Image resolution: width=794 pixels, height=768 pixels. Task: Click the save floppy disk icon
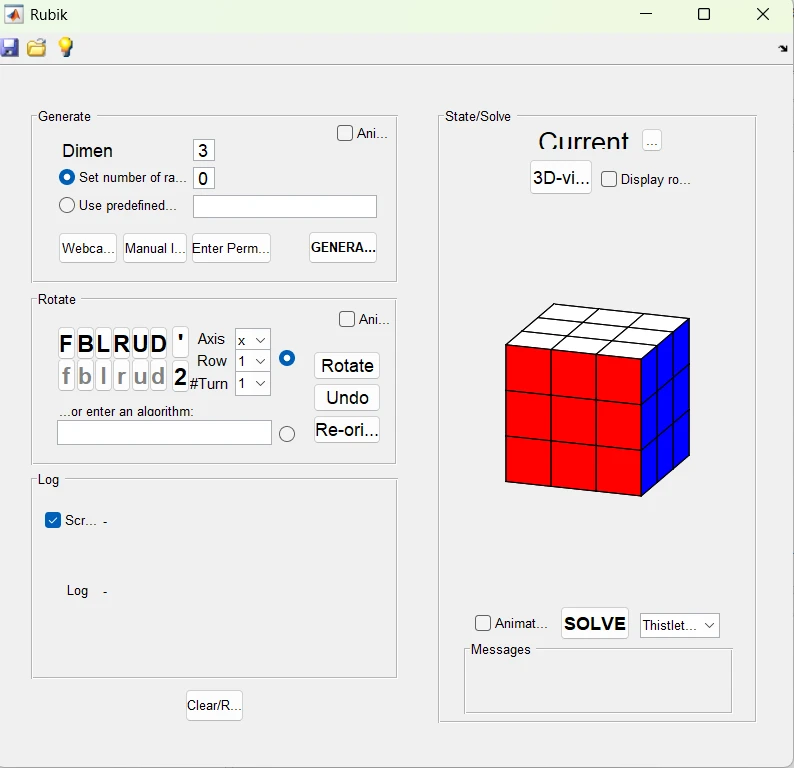pos(10,47)
